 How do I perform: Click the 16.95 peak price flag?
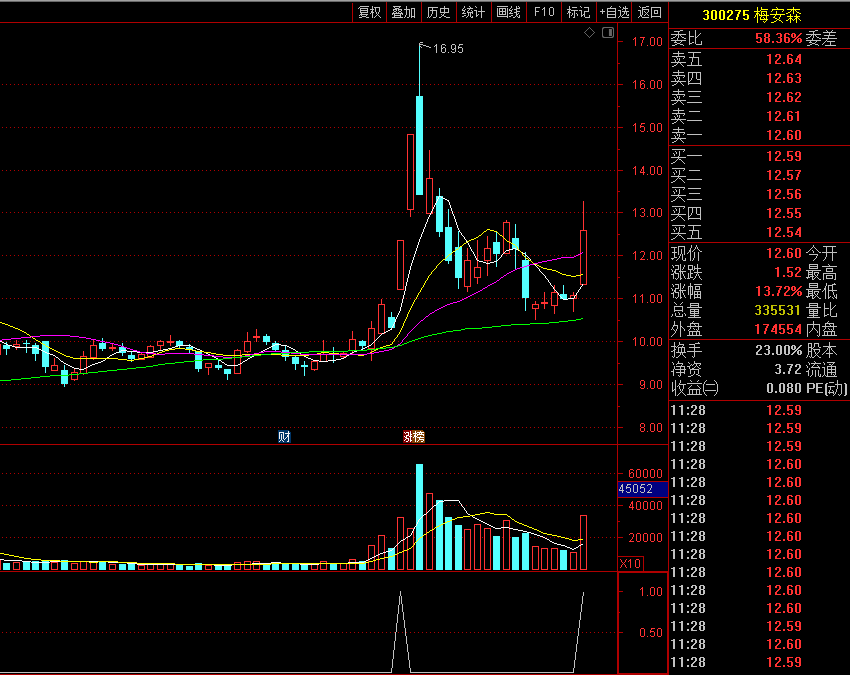(447, 48)
